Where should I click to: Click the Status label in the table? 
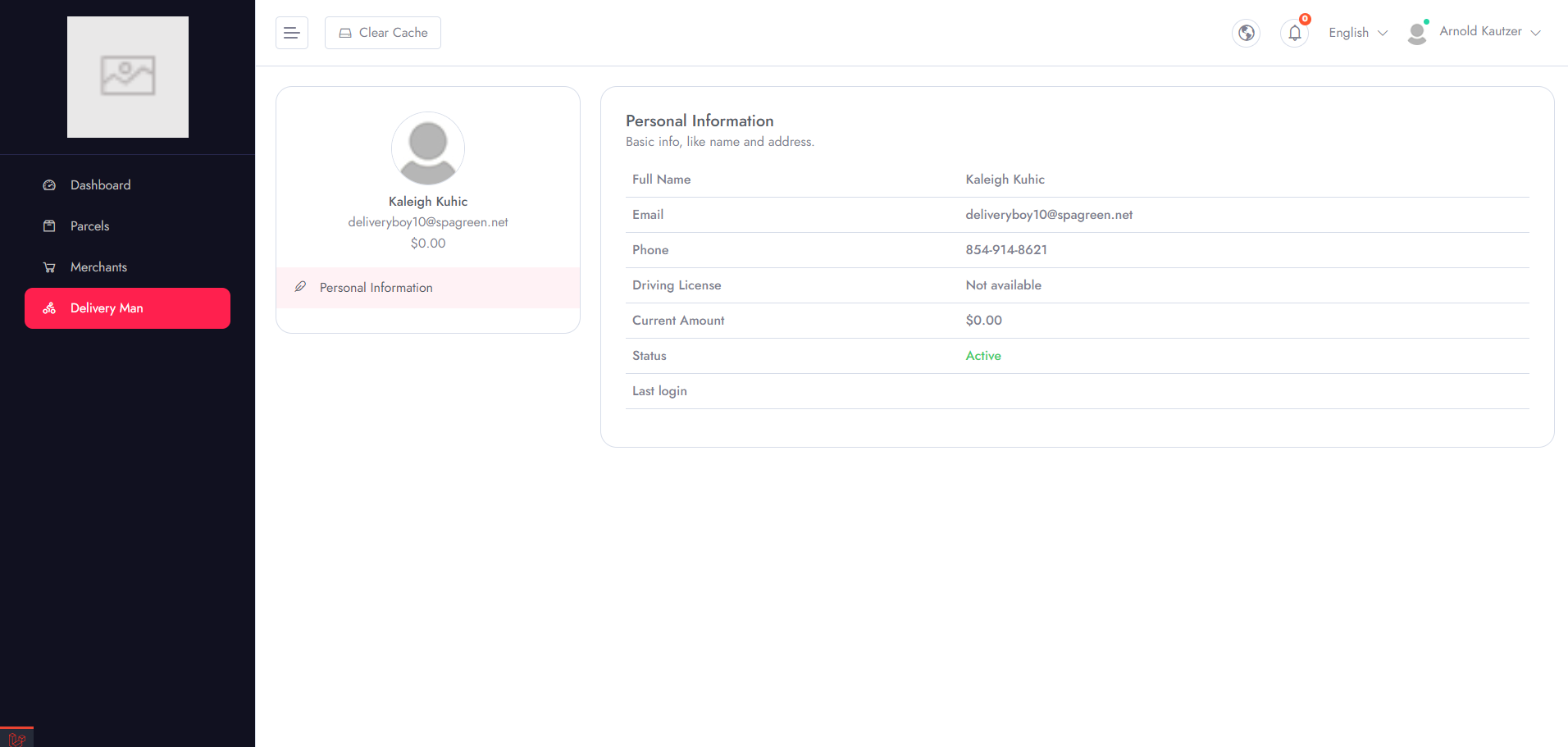[650, 356]
